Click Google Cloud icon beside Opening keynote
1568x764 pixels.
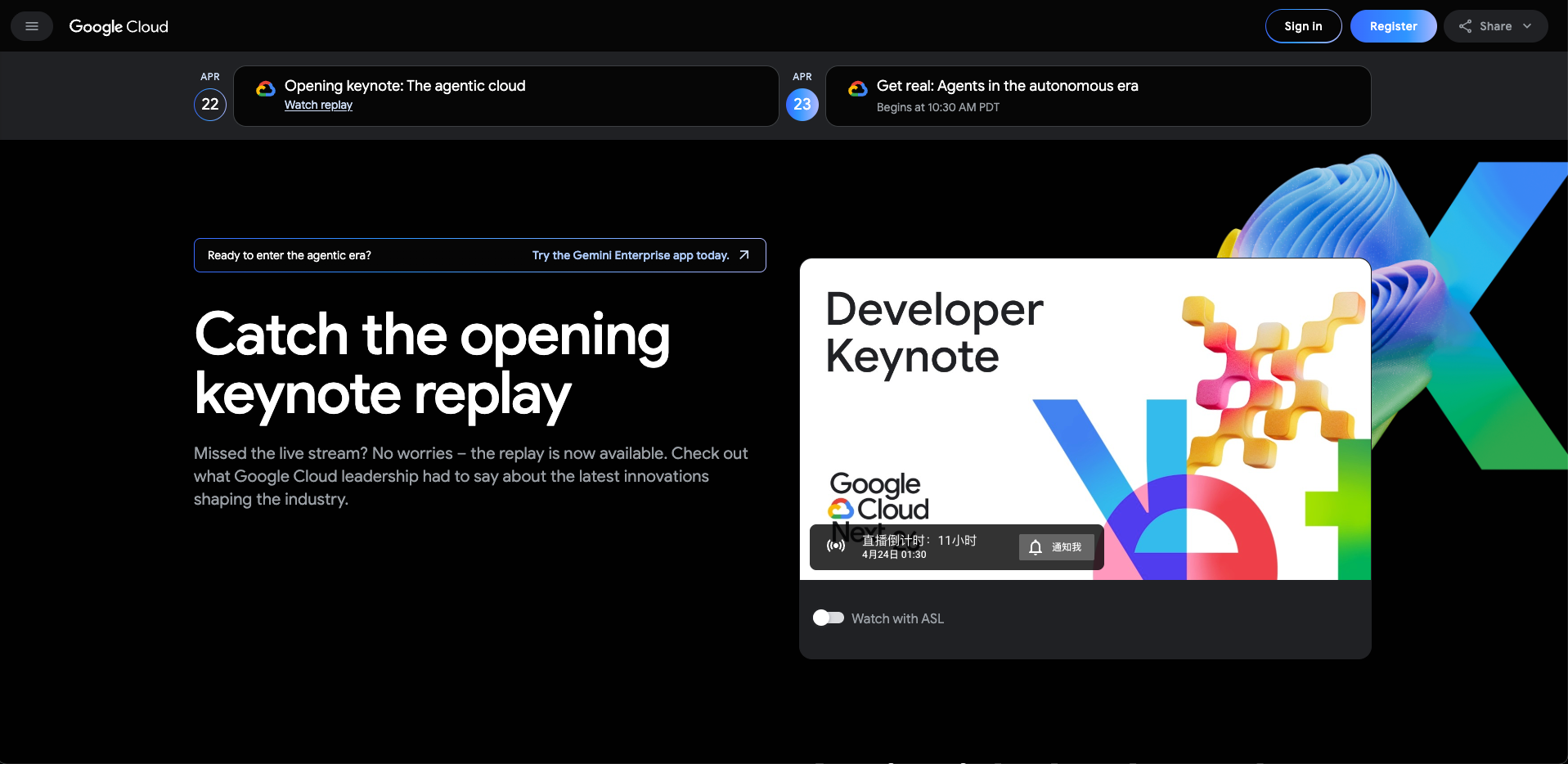pyautogui.click(x=265, y=88)
